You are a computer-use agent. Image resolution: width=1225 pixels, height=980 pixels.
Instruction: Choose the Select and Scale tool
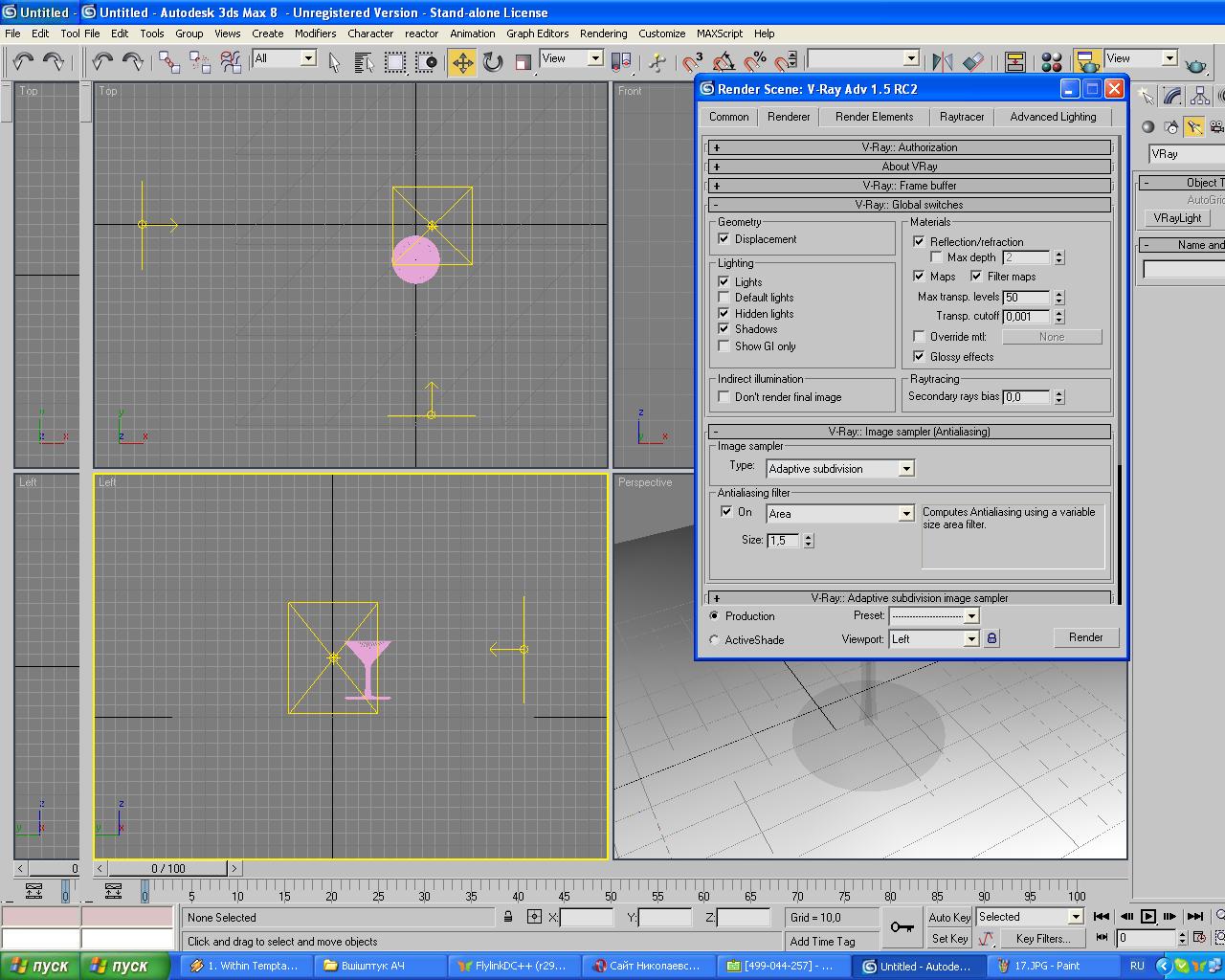523,62
